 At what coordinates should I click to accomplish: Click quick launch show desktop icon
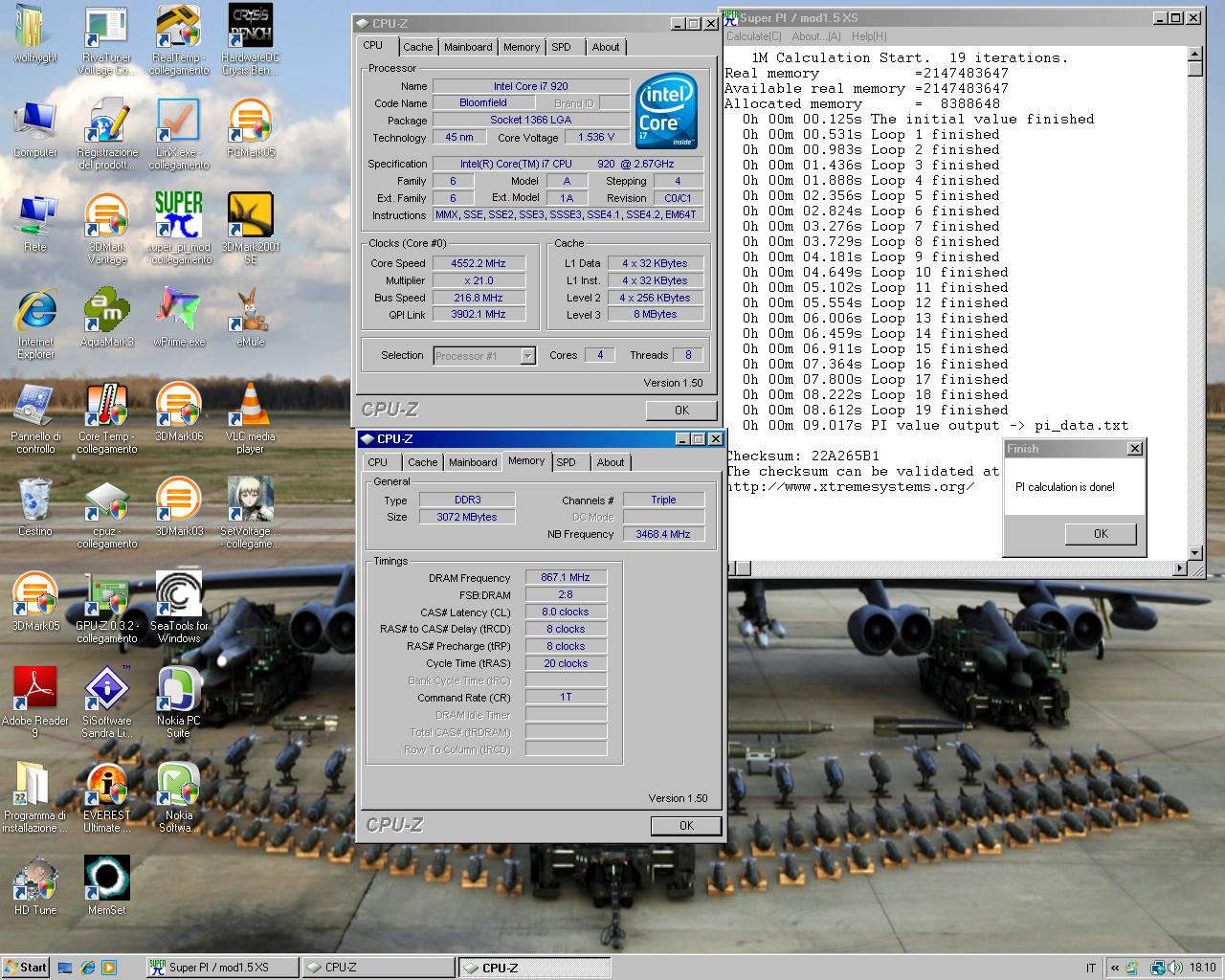[65, 968]
